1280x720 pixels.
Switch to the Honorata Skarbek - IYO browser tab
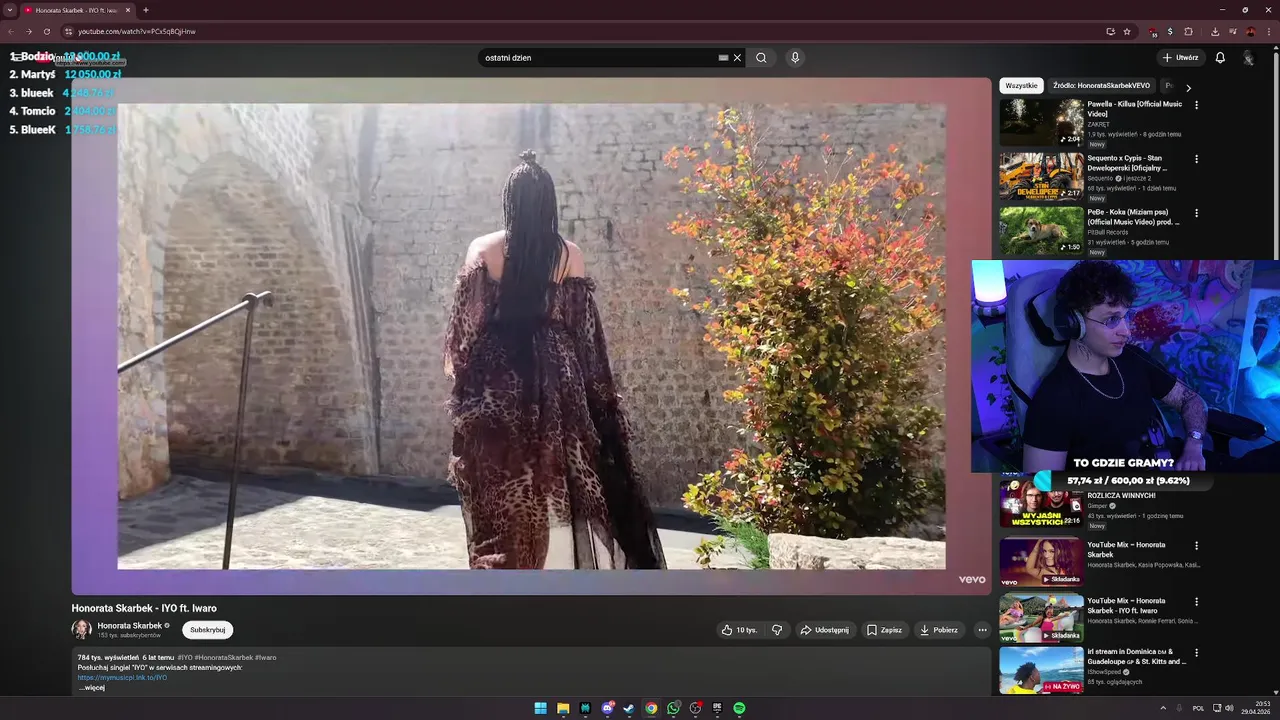(76, 10)
